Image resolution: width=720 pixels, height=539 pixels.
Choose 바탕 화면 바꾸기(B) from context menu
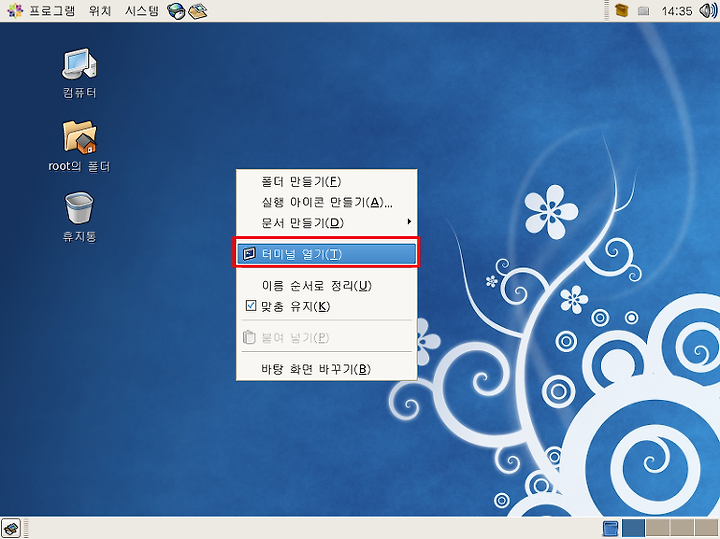(x=326, y=369)
